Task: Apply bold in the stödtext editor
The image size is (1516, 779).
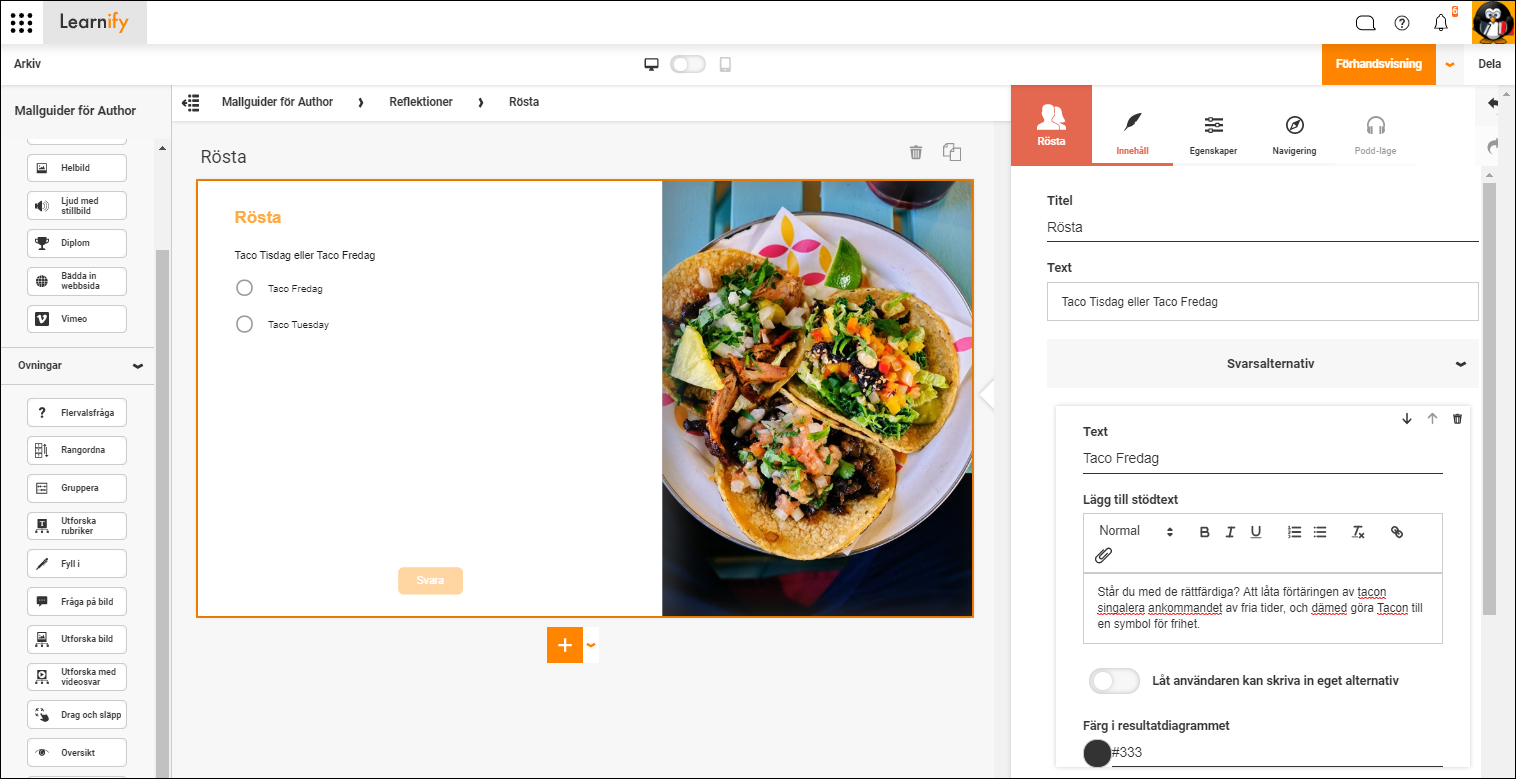Action: [1204, 532]
